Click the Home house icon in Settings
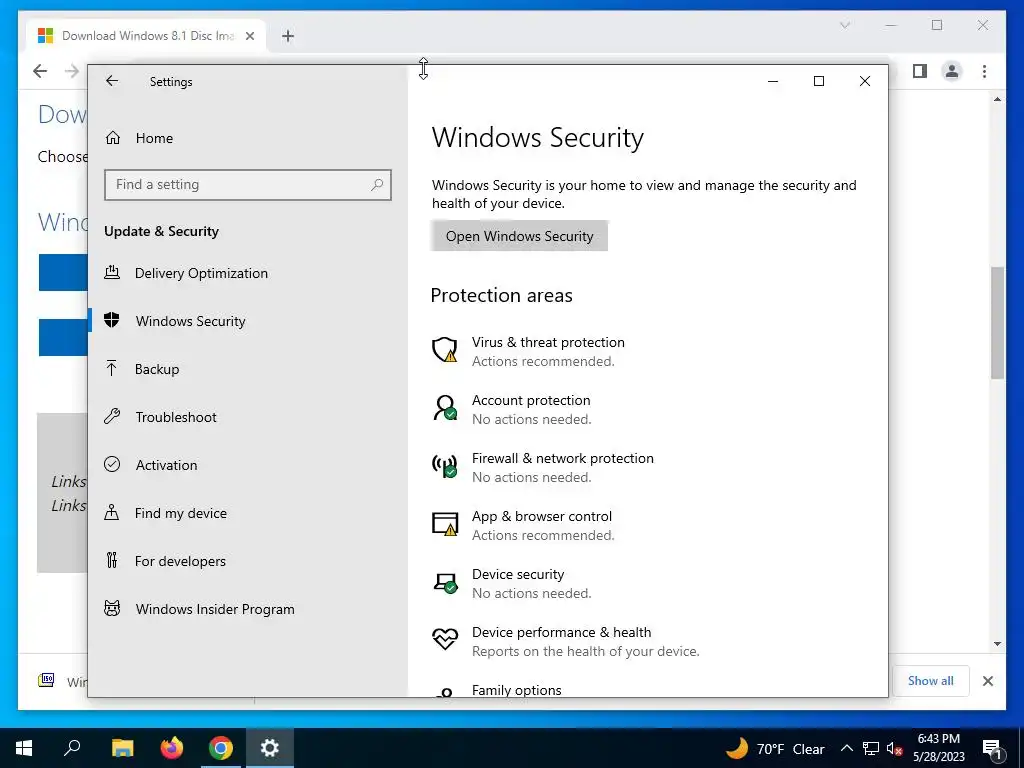 113,138
